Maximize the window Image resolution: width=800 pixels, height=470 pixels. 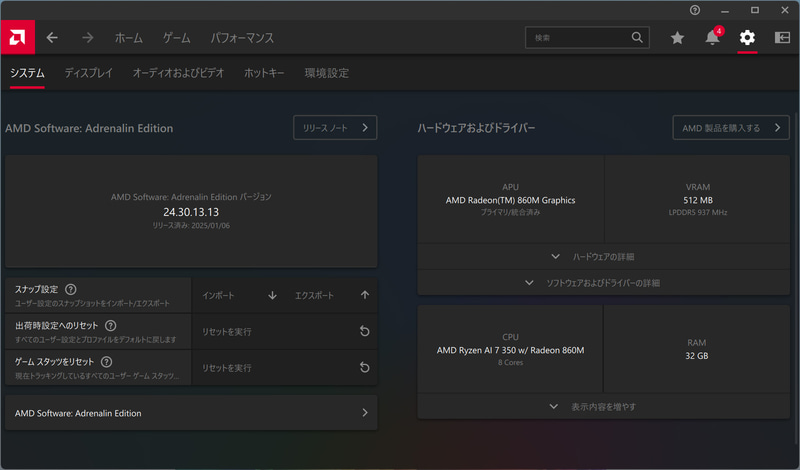coord(755,10)
